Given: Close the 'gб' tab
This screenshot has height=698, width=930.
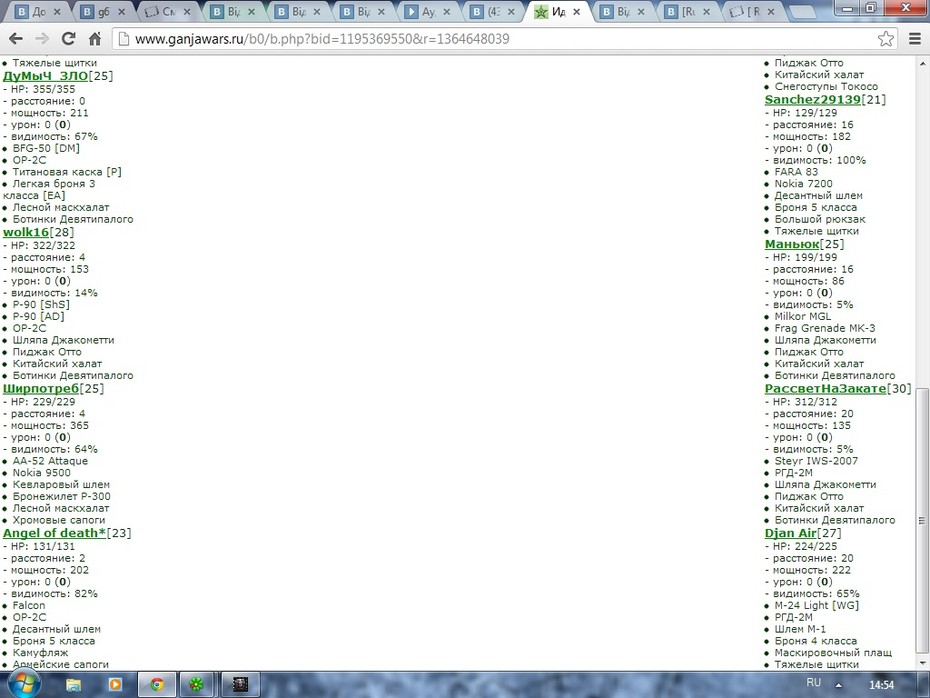Looking at the screenshot, I should click(x=122, y=11).
